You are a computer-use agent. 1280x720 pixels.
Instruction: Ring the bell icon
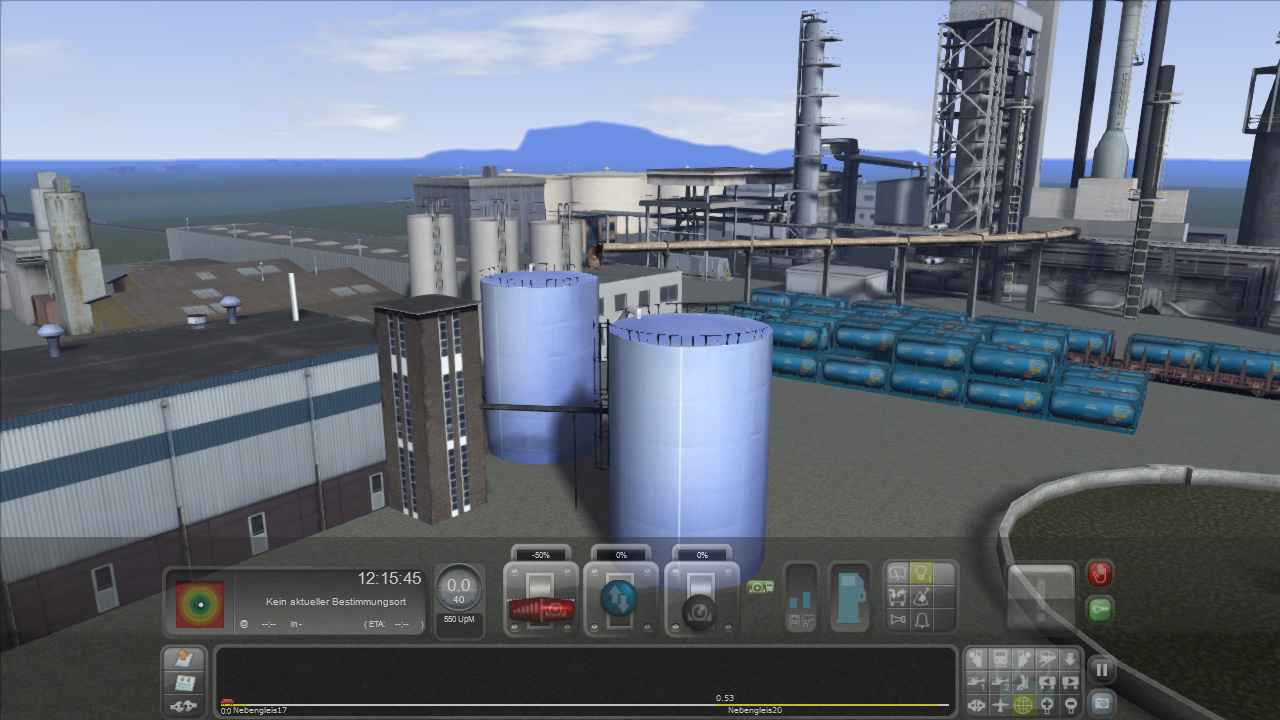coord(921,620)
